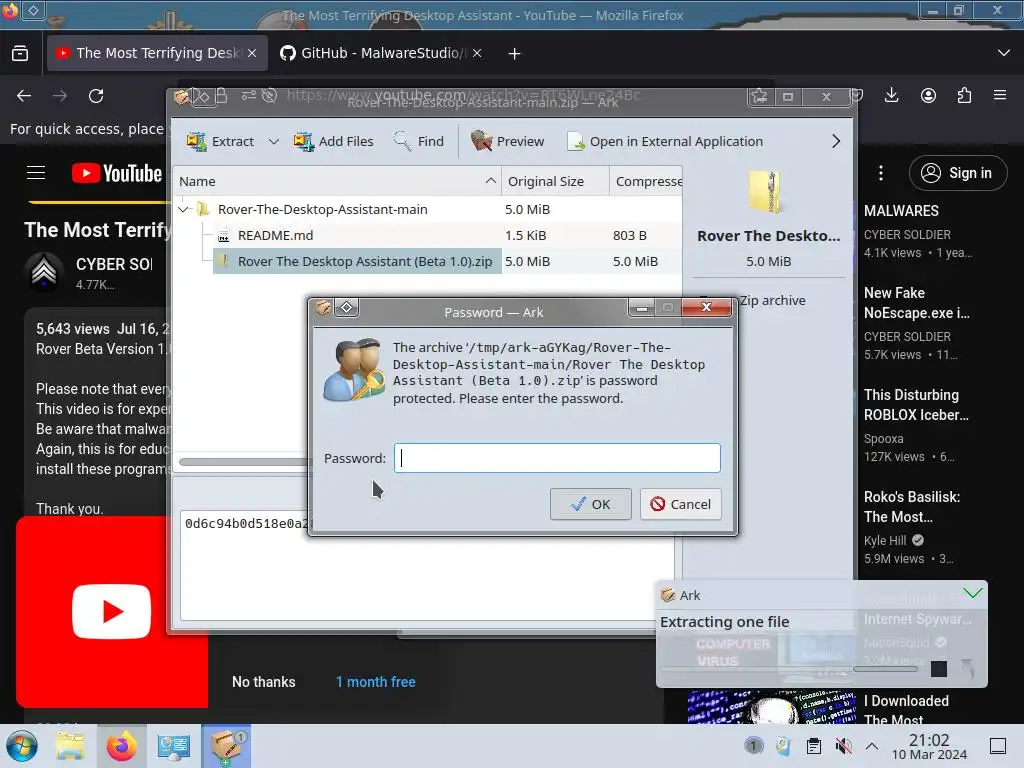The image size is (1024, 768).
Task: Click the Password dialog window menu icon
Action: click(323, 307)
